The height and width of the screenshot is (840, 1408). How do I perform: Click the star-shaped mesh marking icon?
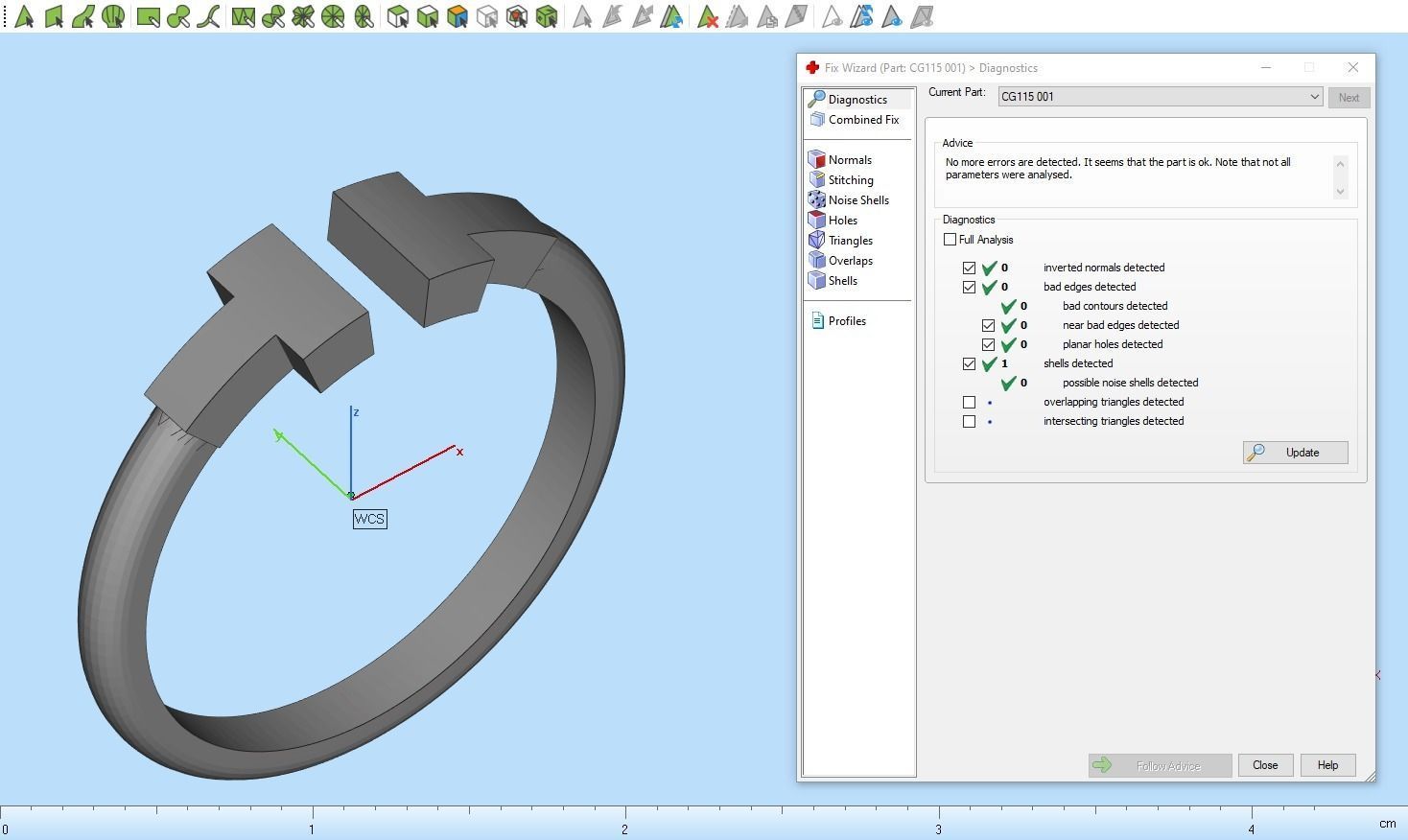point(303,16)
